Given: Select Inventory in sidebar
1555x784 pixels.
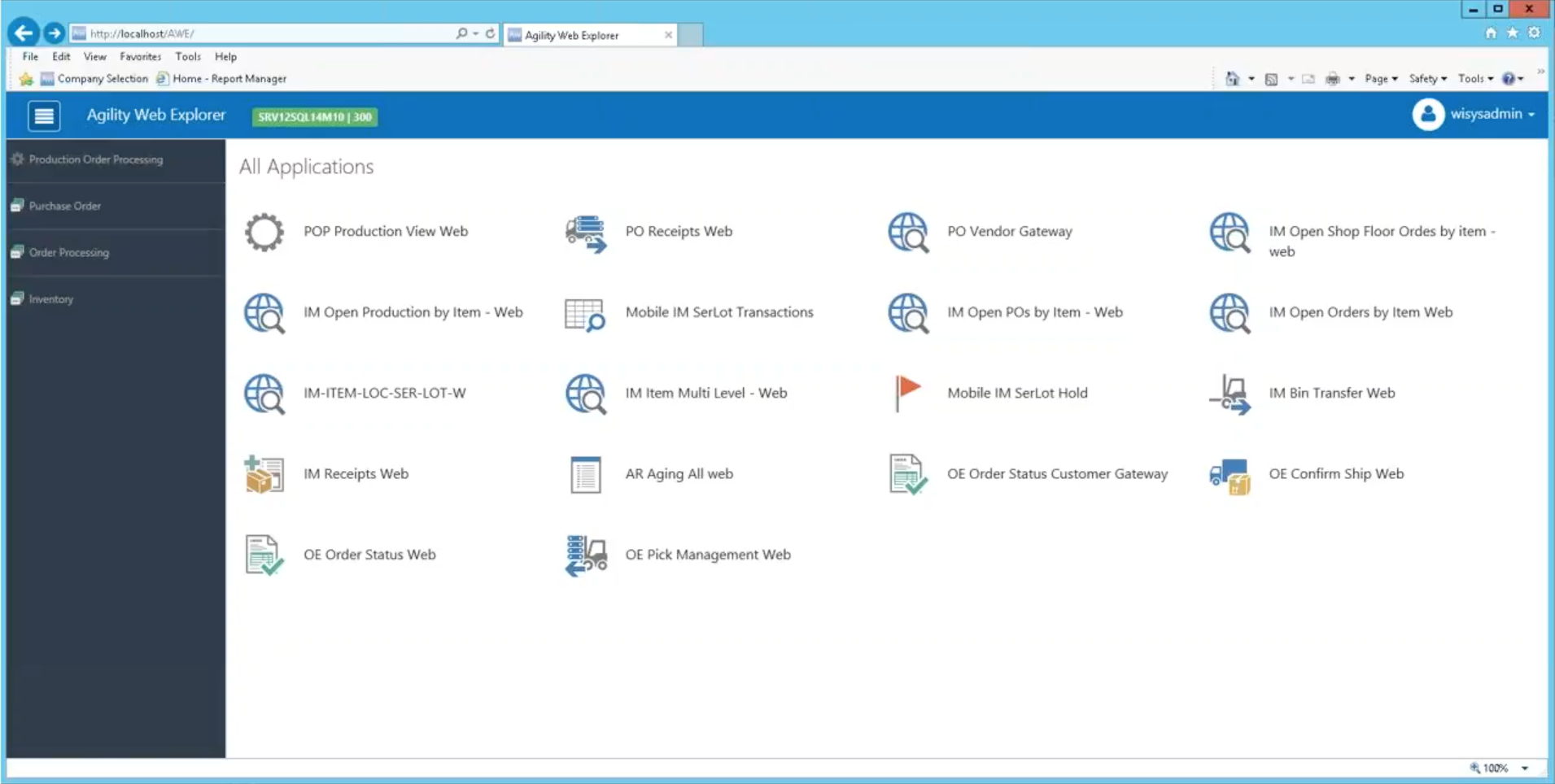Looking at the screenshot, I should tap(116, 298).
